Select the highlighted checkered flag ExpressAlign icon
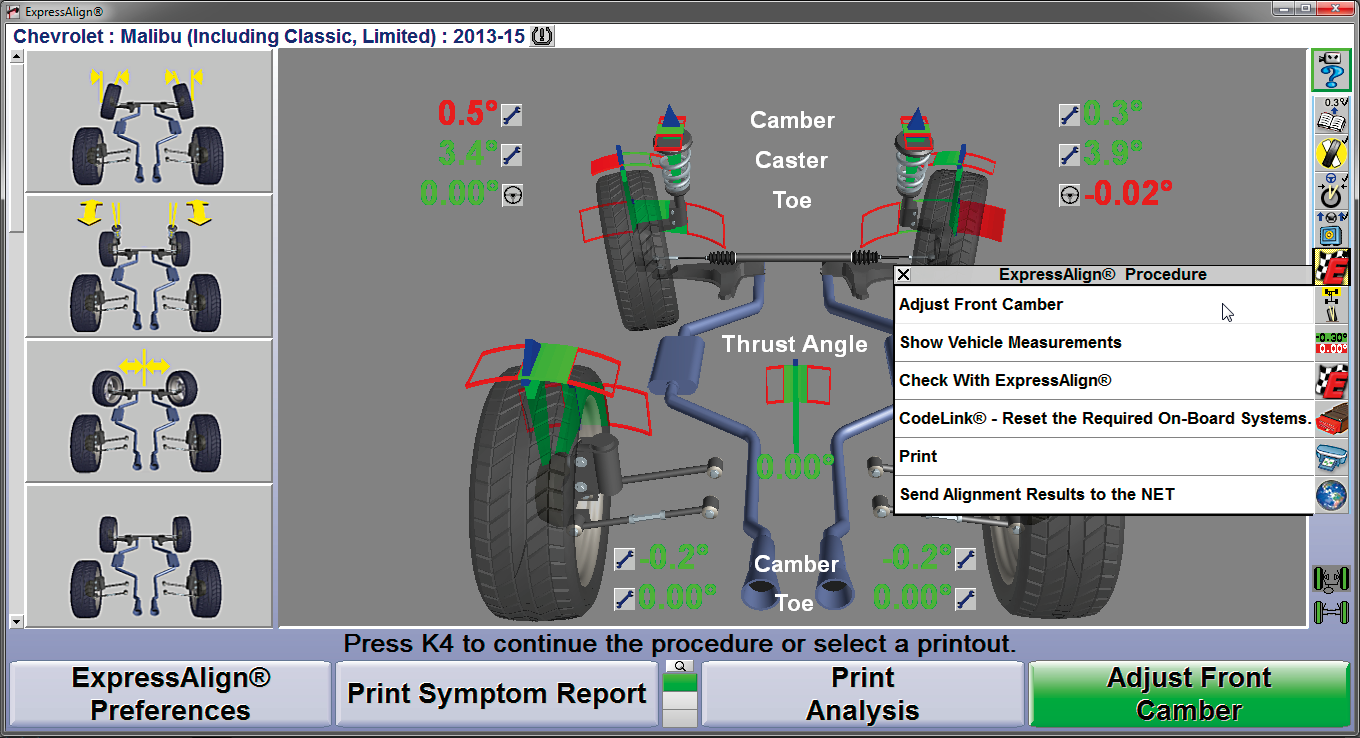 coord(1331,267)
